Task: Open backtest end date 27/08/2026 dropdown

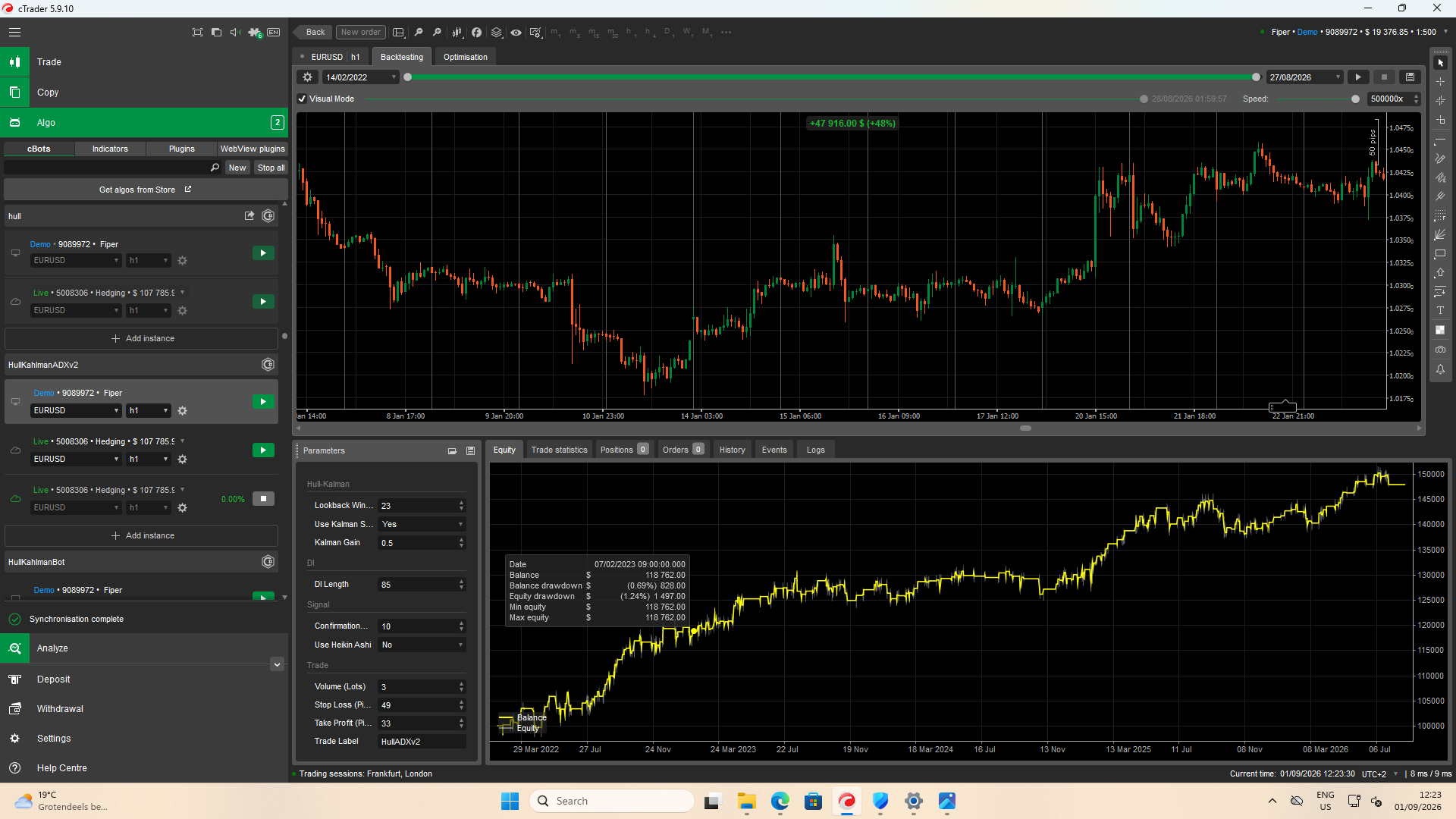Action: [x=1304, y=77]
